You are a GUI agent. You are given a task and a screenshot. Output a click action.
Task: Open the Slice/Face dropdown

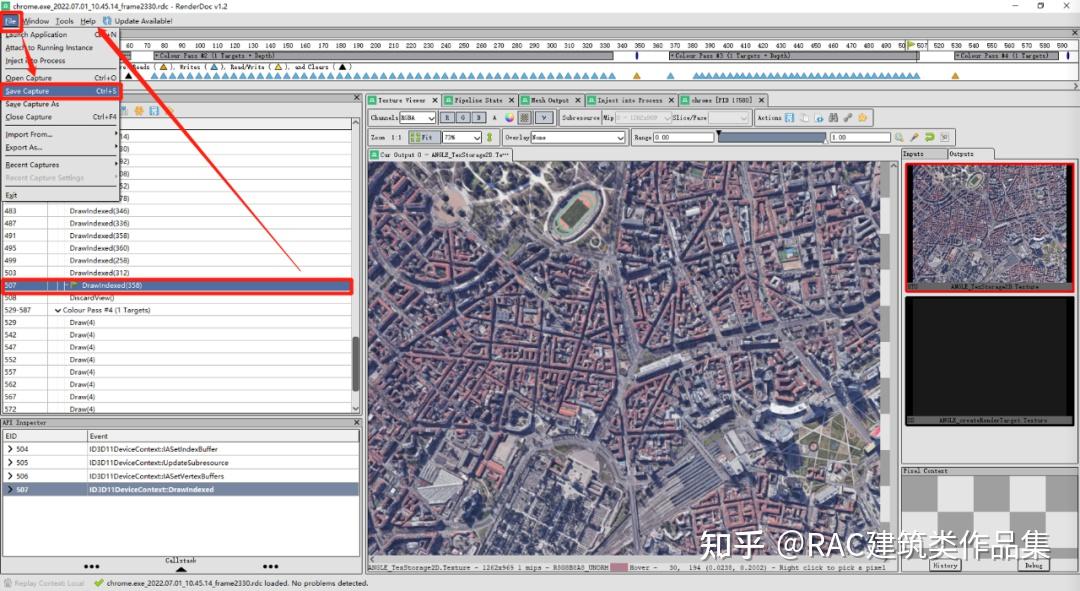tap(729, 118)
